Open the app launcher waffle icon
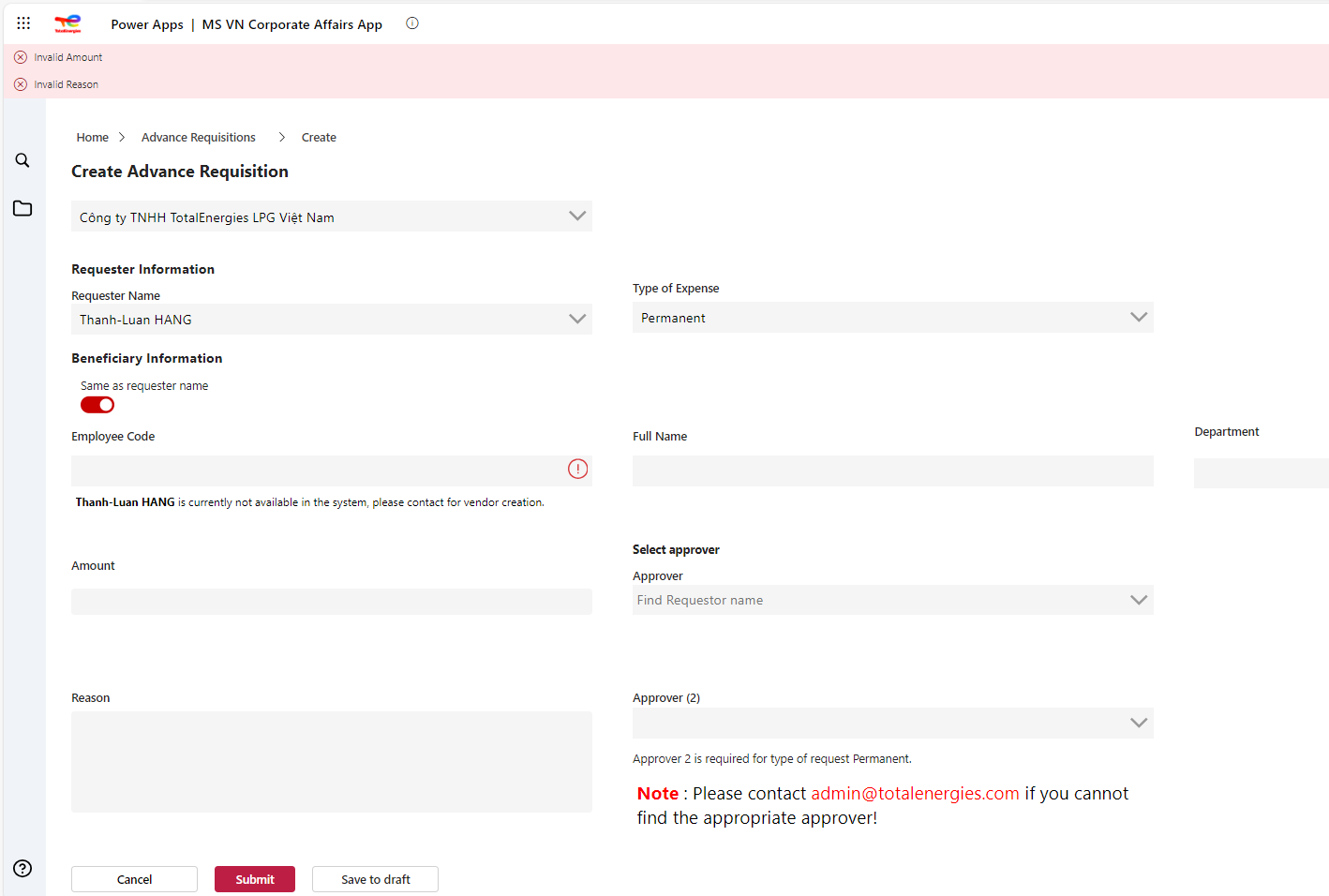The height and width of the screenshot is (896, 1329). coord(23,23)
